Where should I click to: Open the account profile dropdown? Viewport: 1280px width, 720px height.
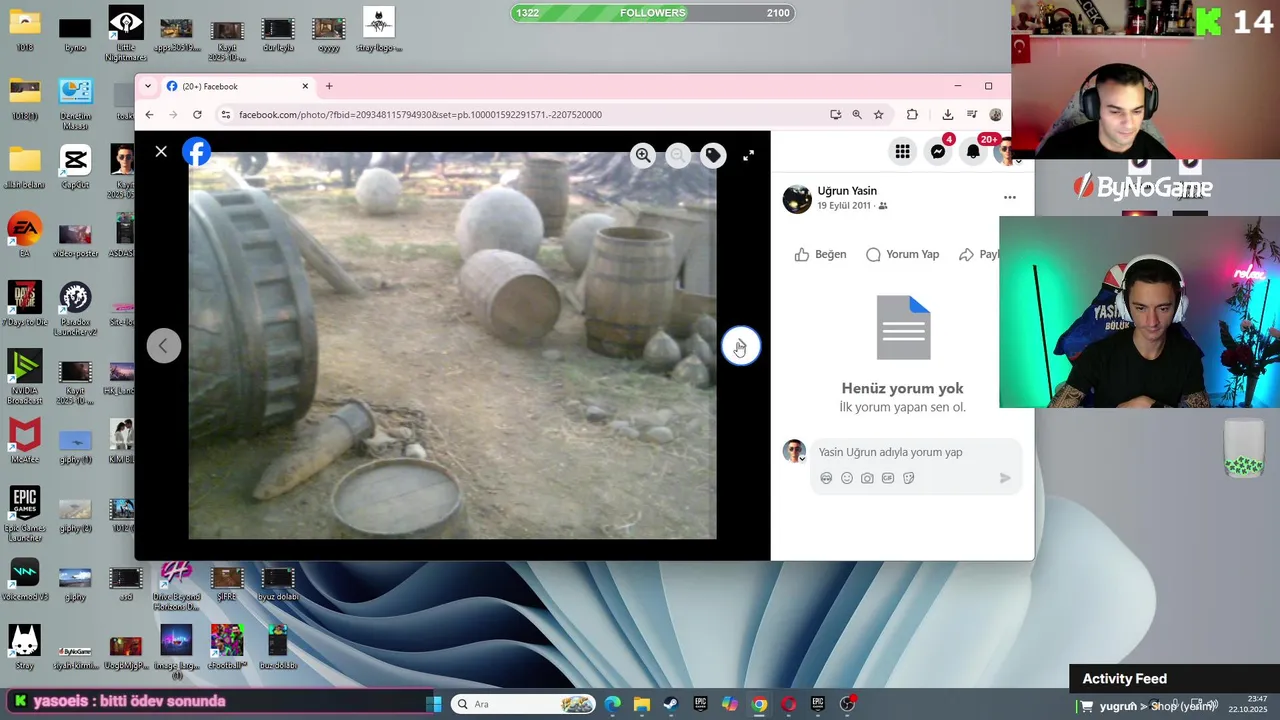tap(1006, 151)
